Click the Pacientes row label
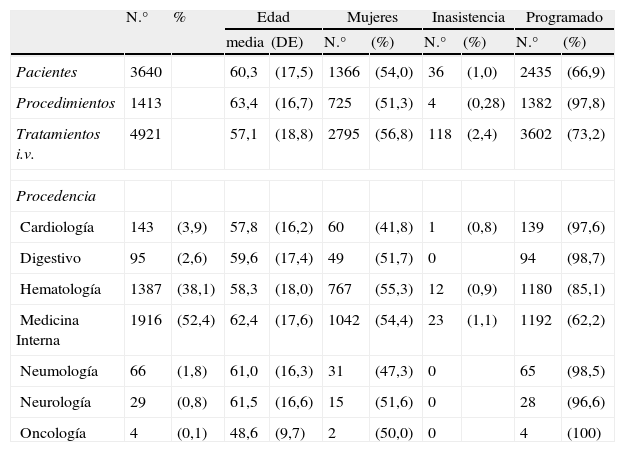The image size is (625, 452). [x=46, y=72]
